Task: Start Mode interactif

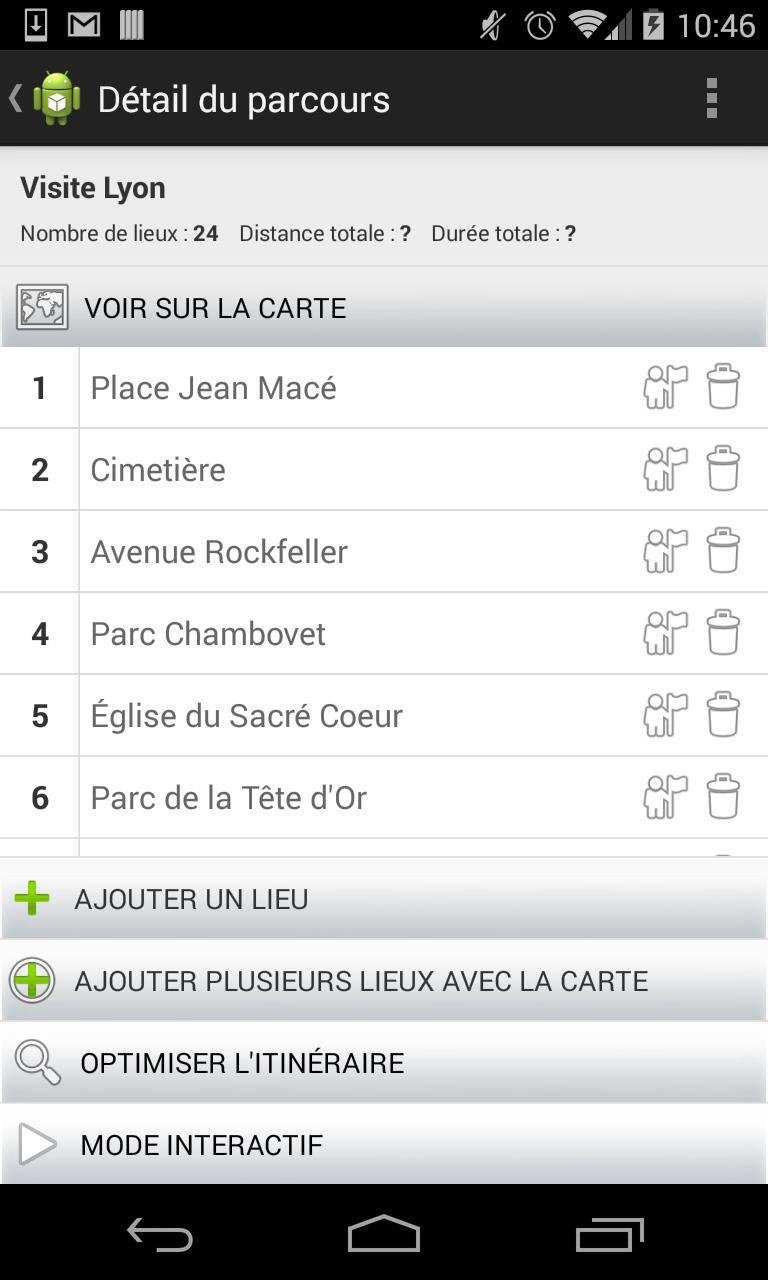Action: point(384,1145)
